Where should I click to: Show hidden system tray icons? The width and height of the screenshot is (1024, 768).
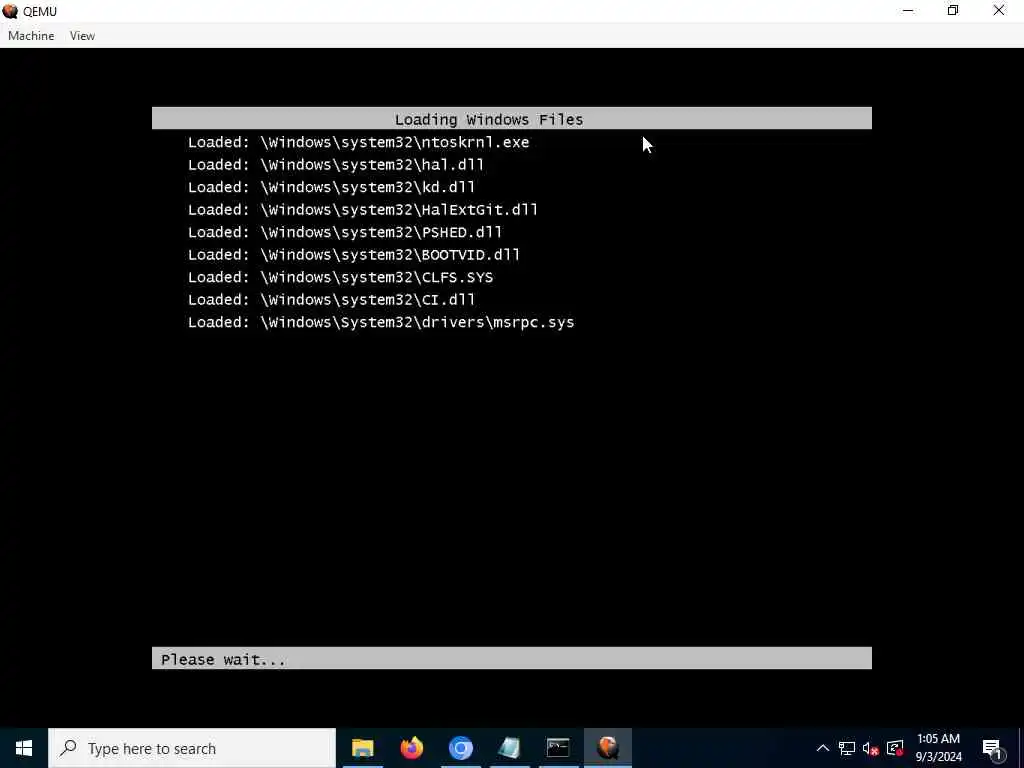click(823, 748)
